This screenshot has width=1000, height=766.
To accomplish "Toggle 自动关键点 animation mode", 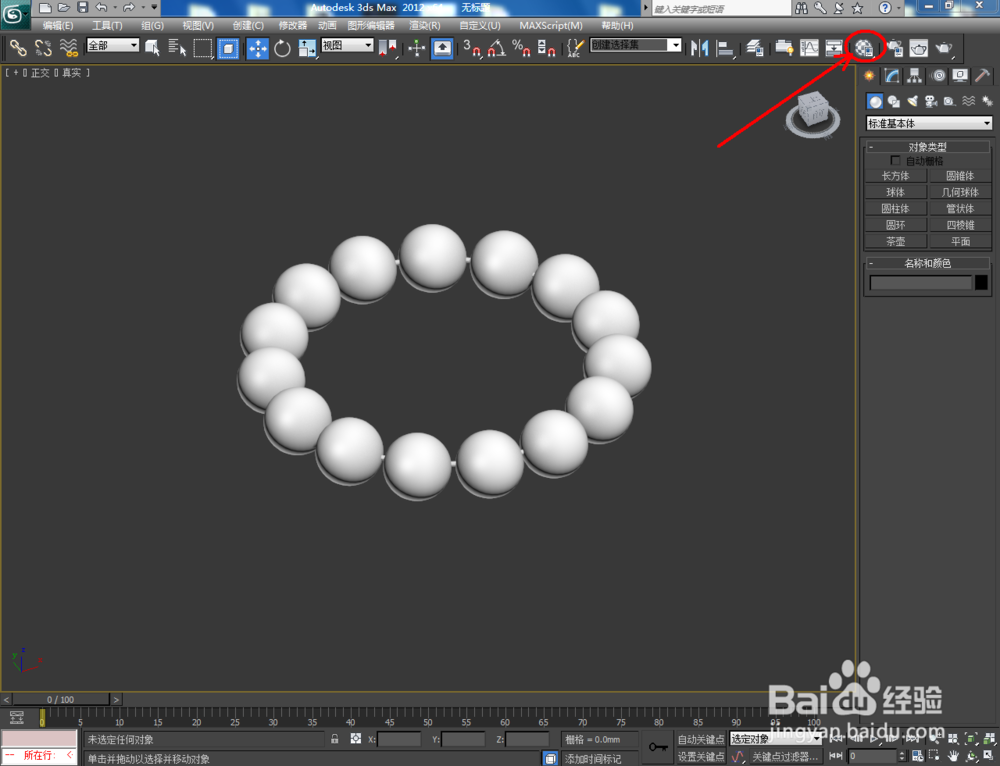I will [701, 739].
